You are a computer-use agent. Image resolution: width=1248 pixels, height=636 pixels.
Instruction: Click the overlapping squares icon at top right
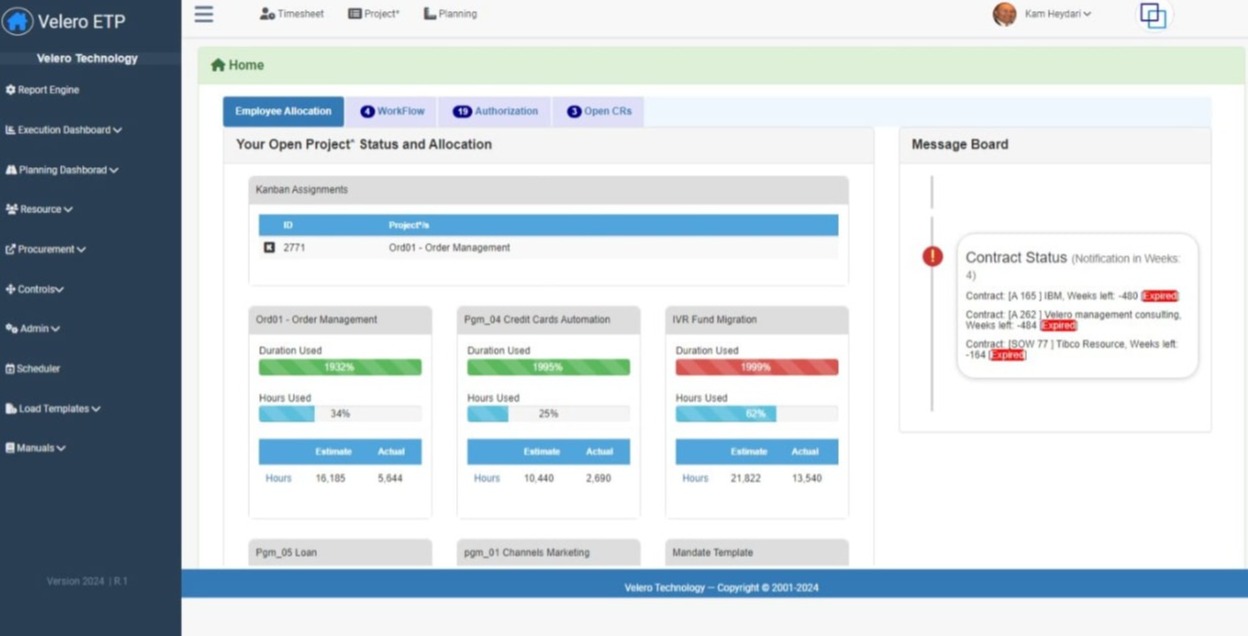coord(1153,15)
